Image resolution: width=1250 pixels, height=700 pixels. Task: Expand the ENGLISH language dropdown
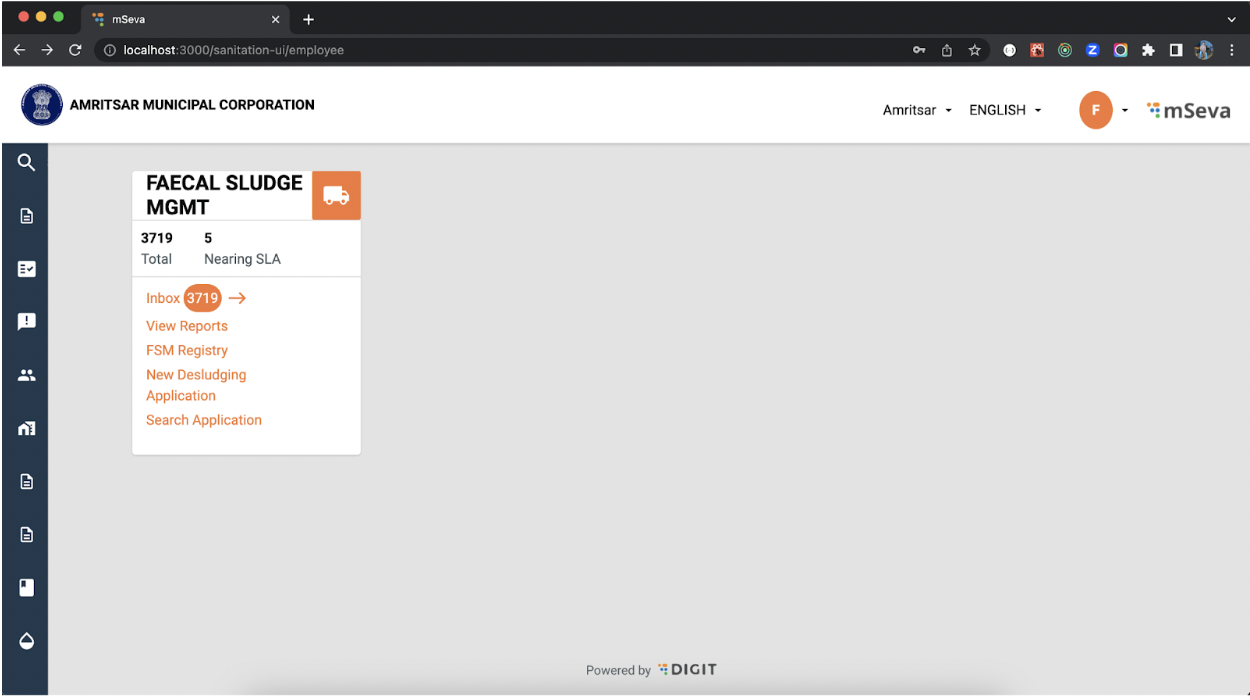[1005, 111]
